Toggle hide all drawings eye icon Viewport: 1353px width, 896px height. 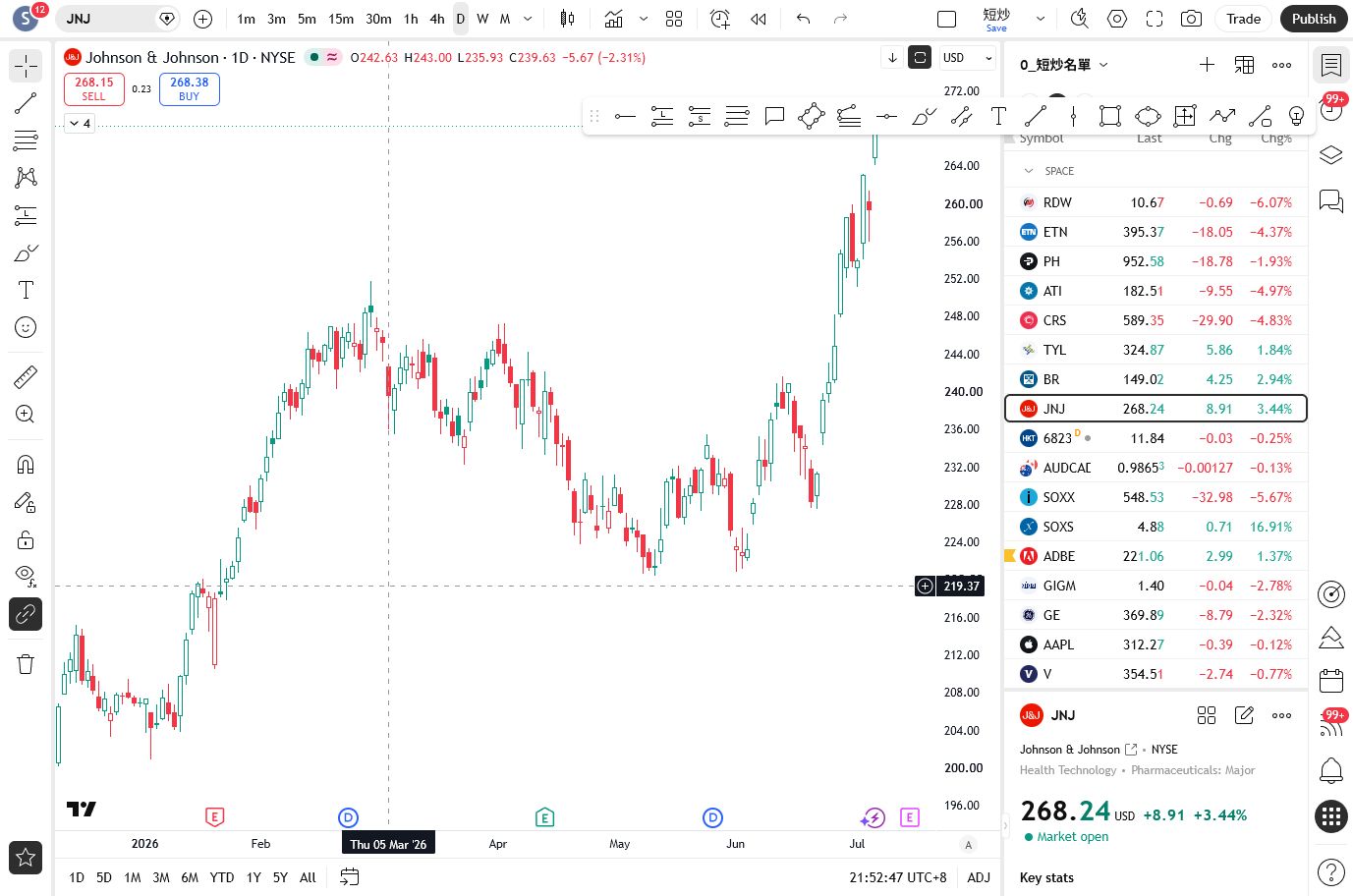[26, 577]
